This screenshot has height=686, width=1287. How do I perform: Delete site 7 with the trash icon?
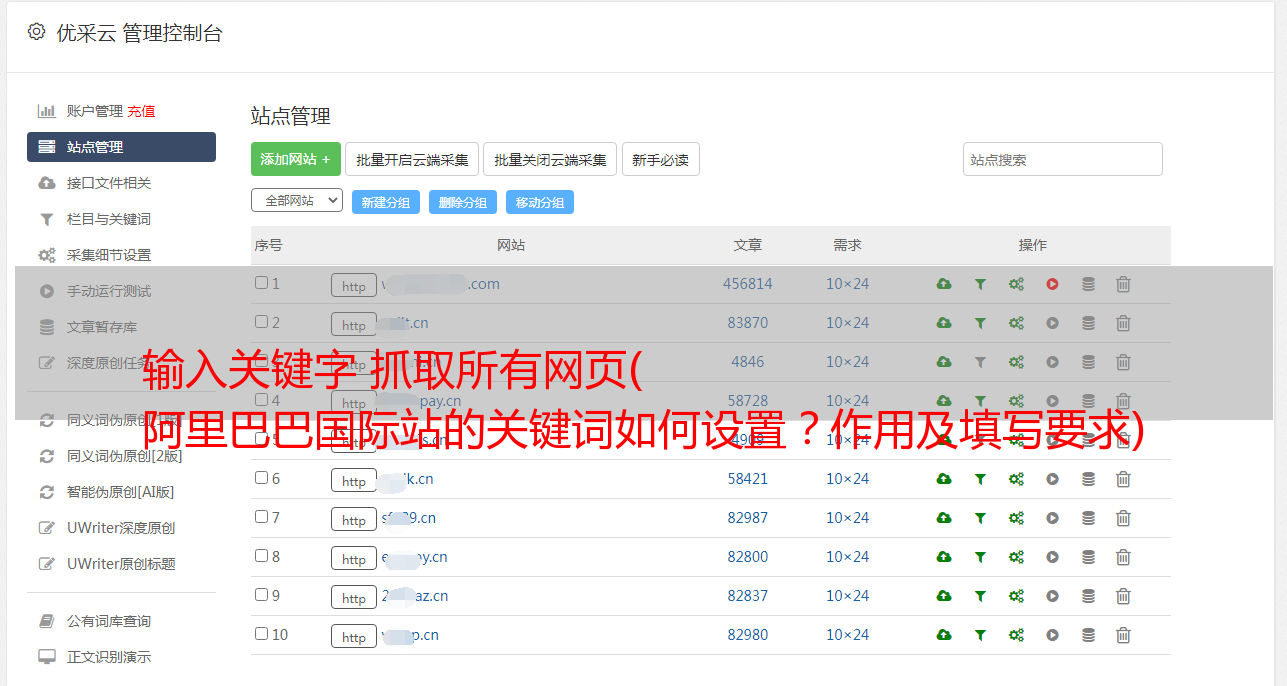[x=1123, y=518]
